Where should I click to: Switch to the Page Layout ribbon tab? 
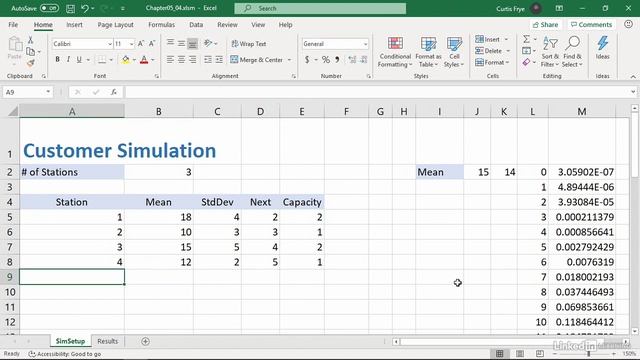[116, 24]
